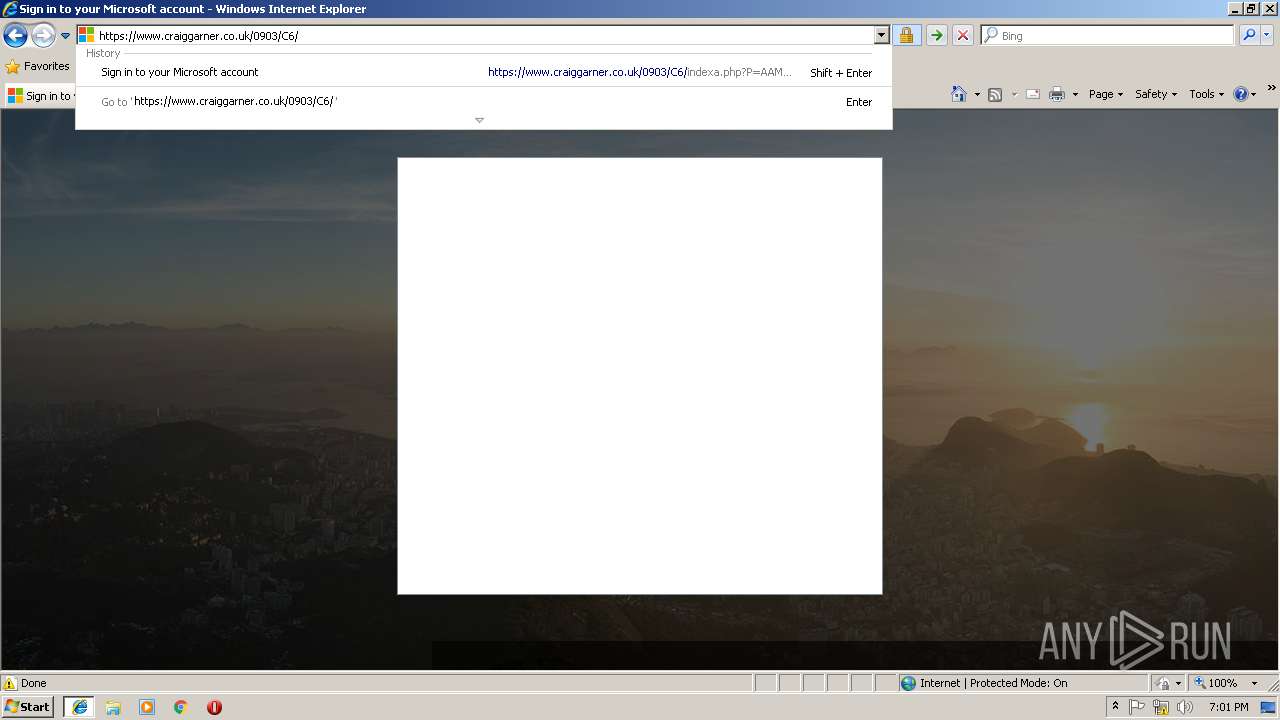The image size is (1280, 720).
Task: Go back with the blue Back arrow
Action: pos(15,36)
